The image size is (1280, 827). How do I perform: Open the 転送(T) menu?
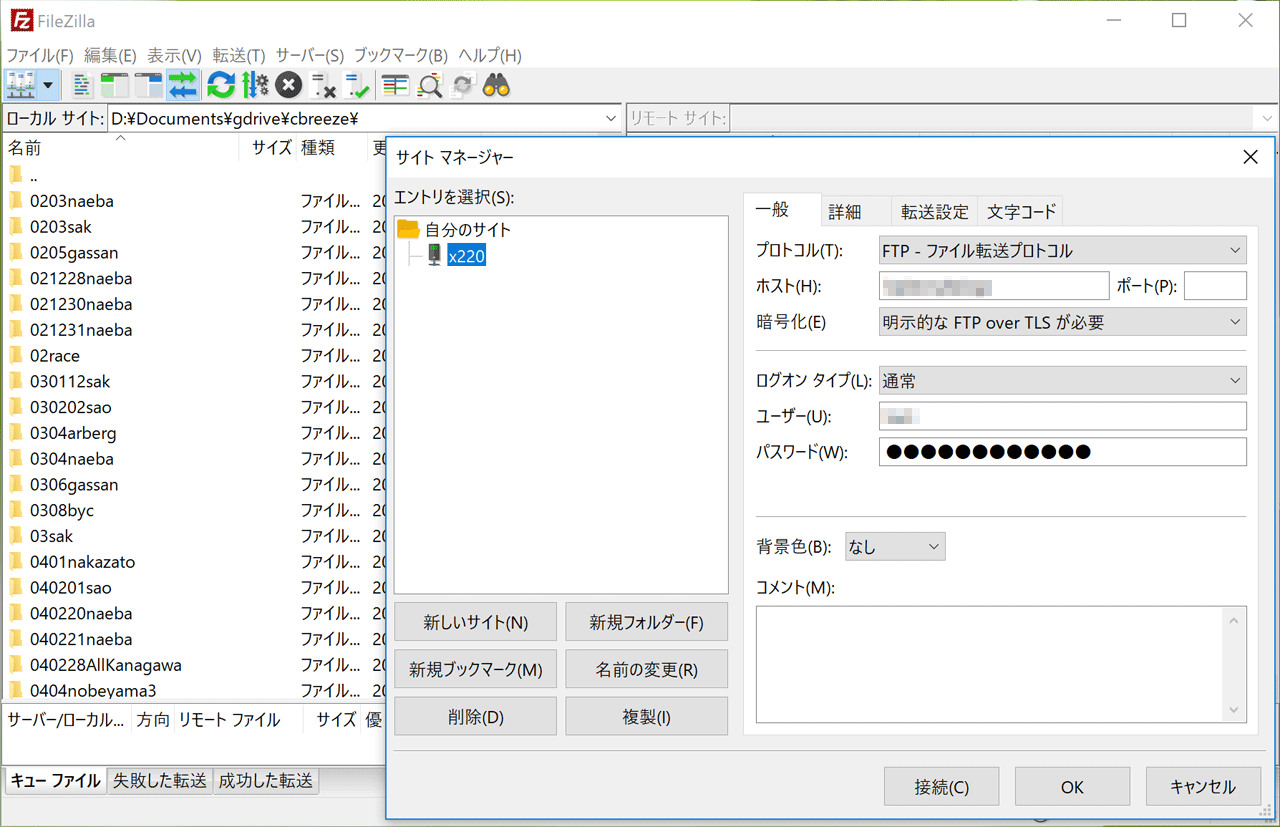pos(238,56)
